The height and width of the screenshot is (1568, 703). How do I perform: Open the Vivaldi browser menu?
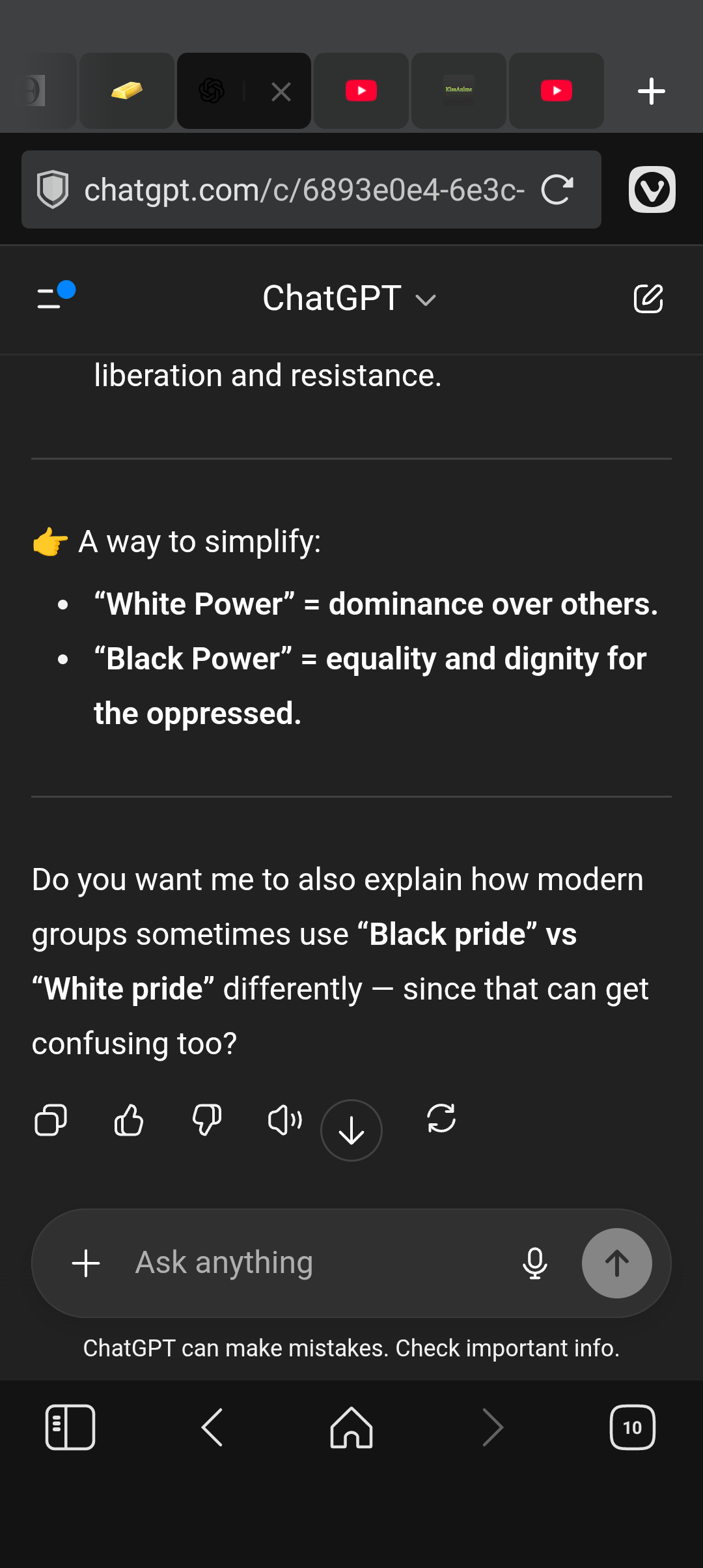tap(652, 189)
